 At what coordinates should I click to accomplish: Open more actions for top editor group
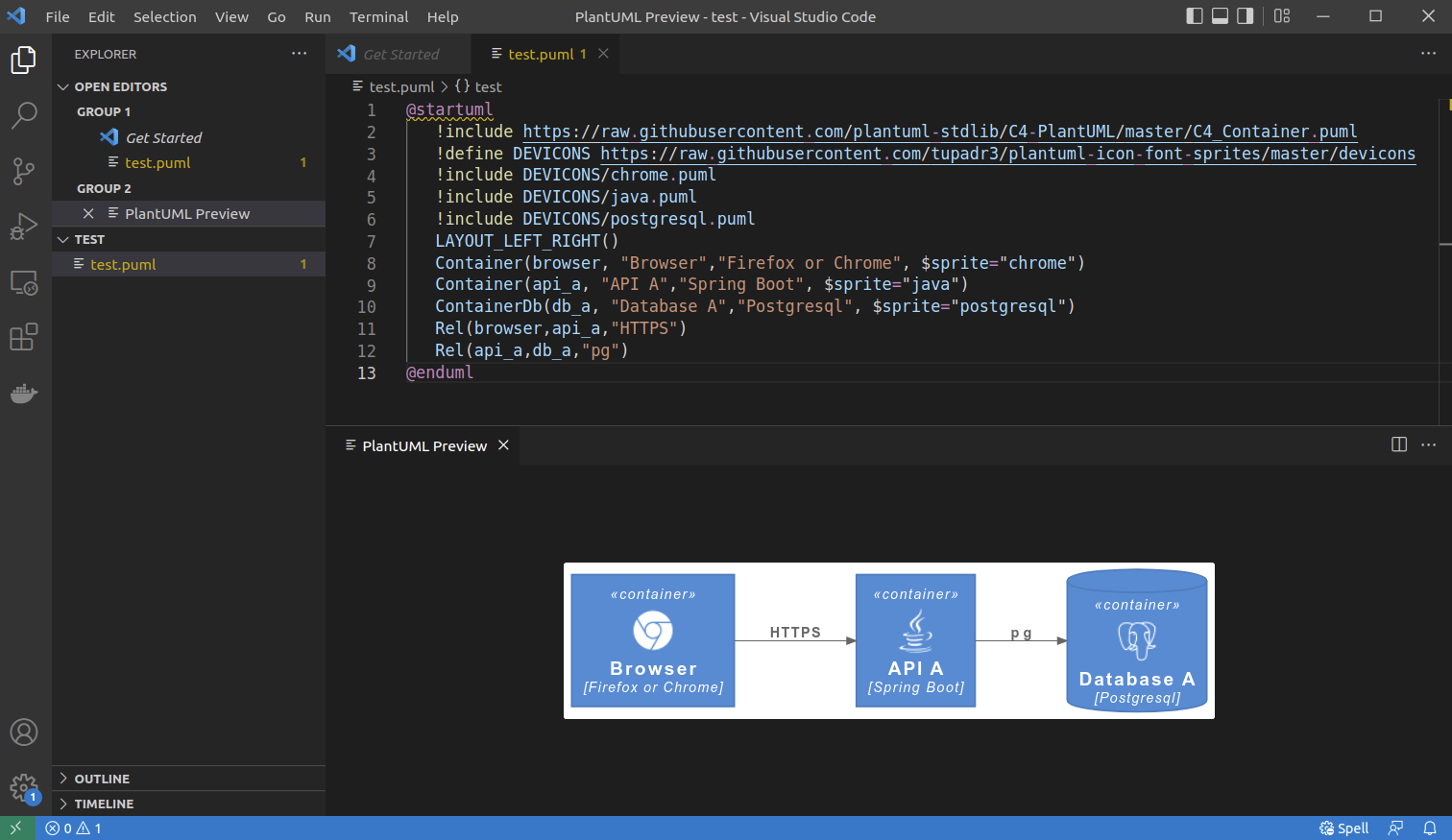(1429, 53)
